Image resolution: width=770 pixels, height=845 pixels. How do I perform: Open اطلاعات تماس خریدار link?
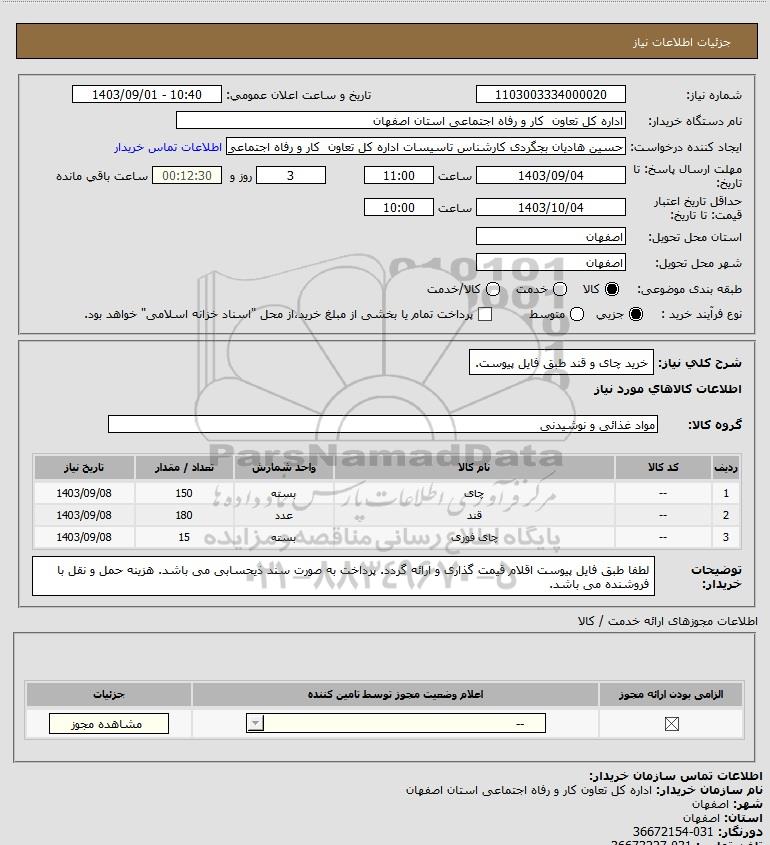[168, 147]
